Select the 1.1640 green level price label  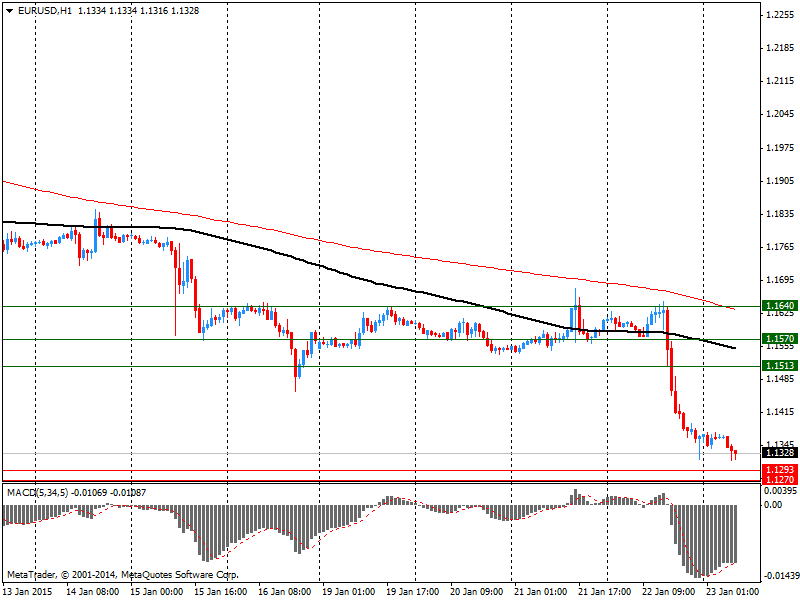[779, 306]
